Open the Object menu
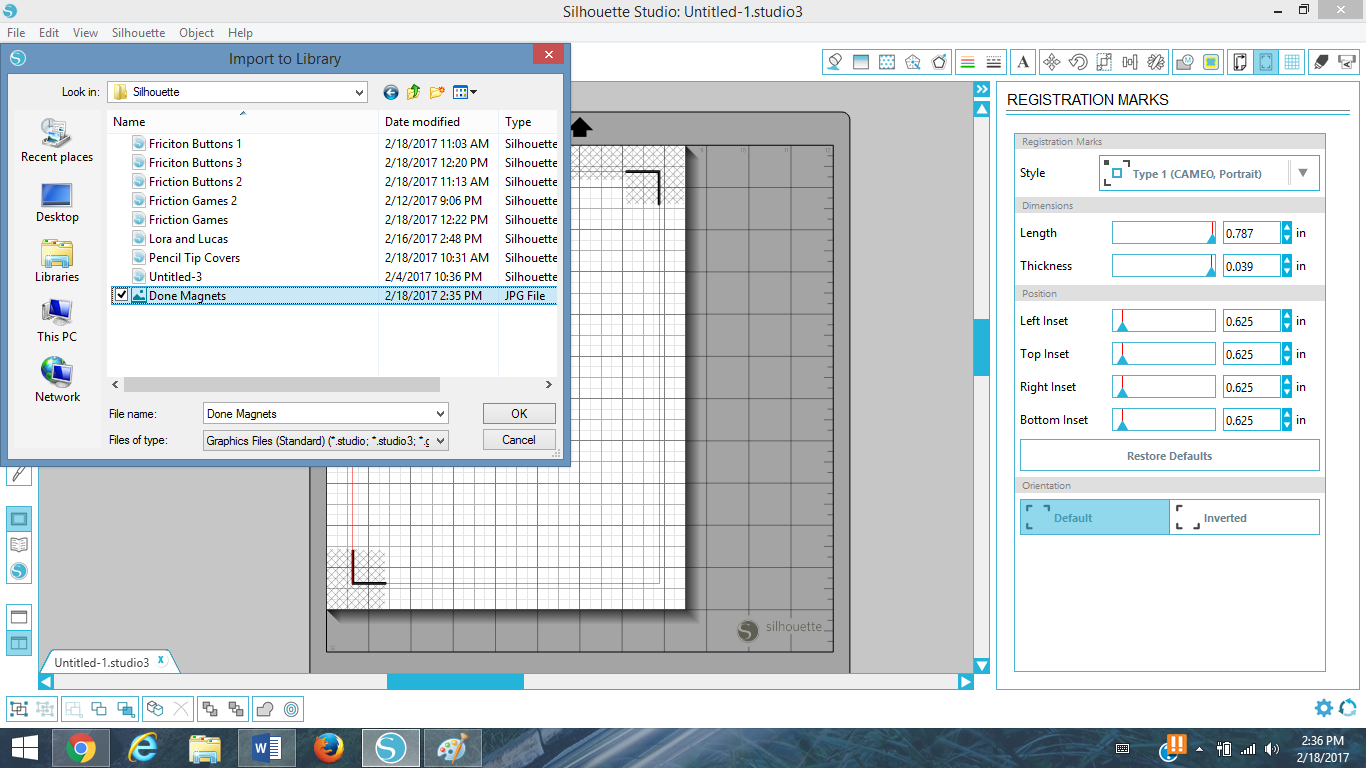1370x772 pixels. 196,33
